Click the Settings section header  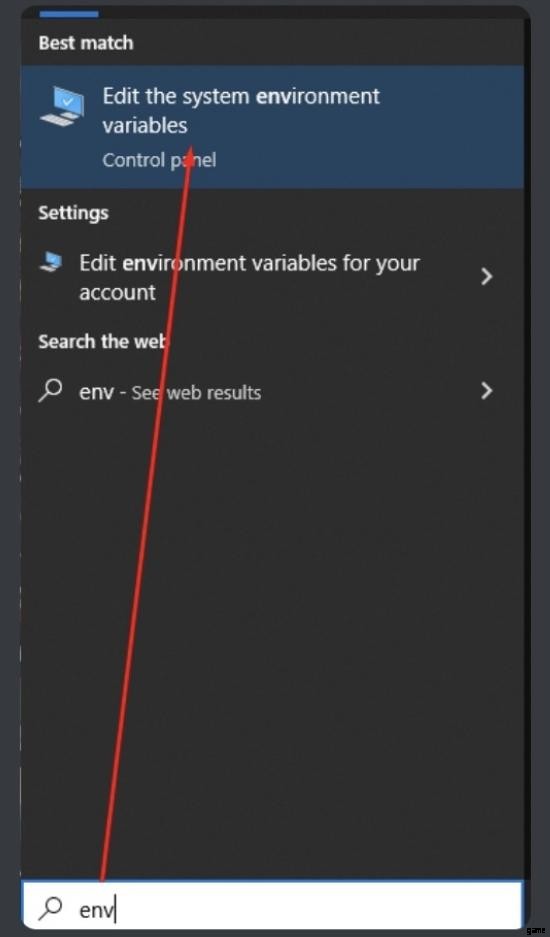(73, 213)
